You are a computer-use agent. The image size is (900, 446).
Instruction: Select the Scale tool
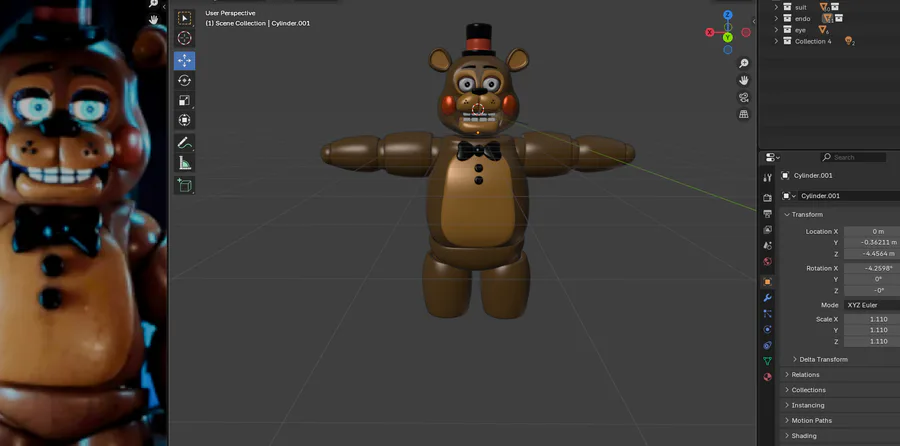184,100
